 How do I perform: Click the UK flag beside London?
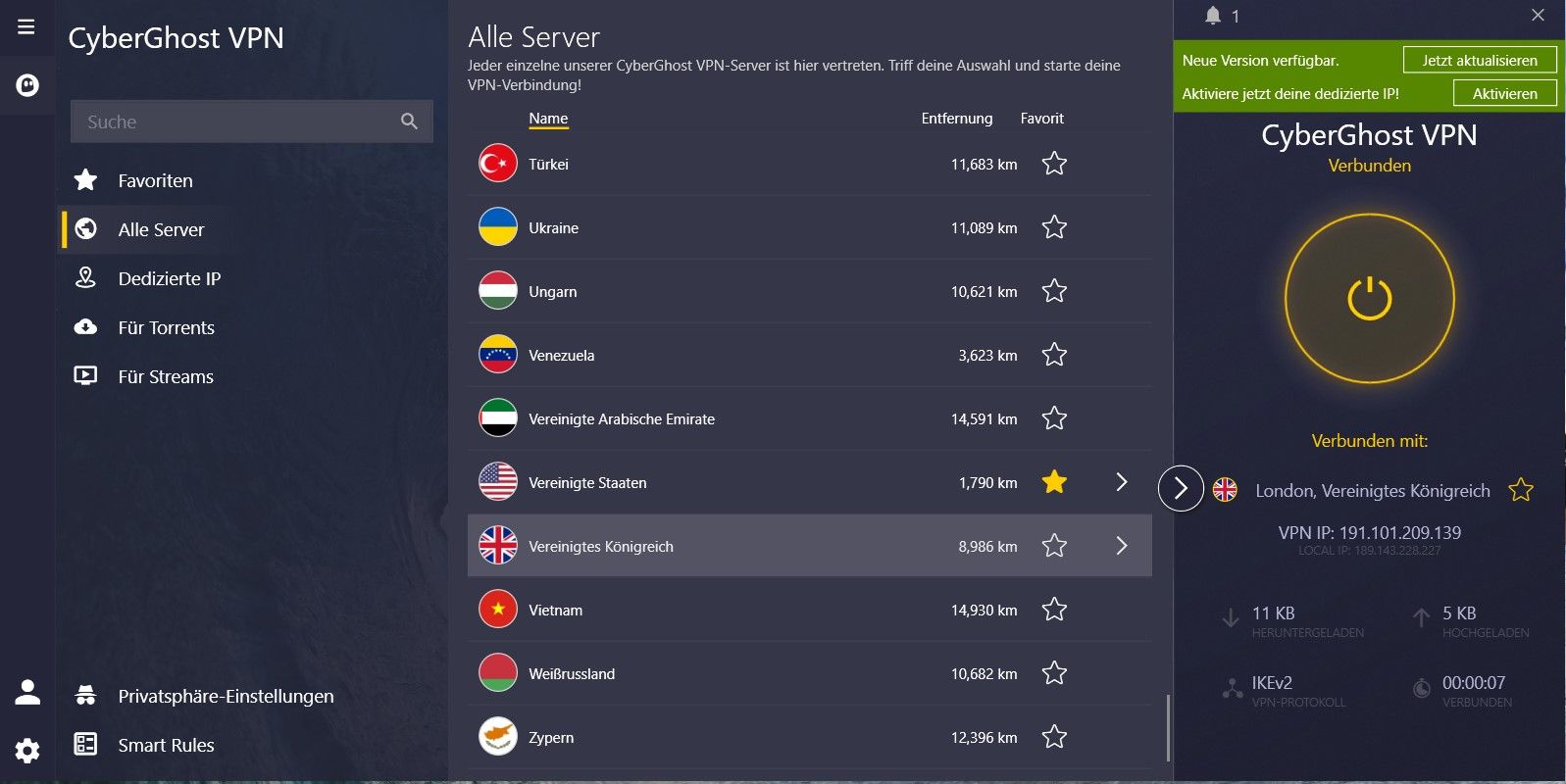pyautogui.click(x=1225, y=490)
